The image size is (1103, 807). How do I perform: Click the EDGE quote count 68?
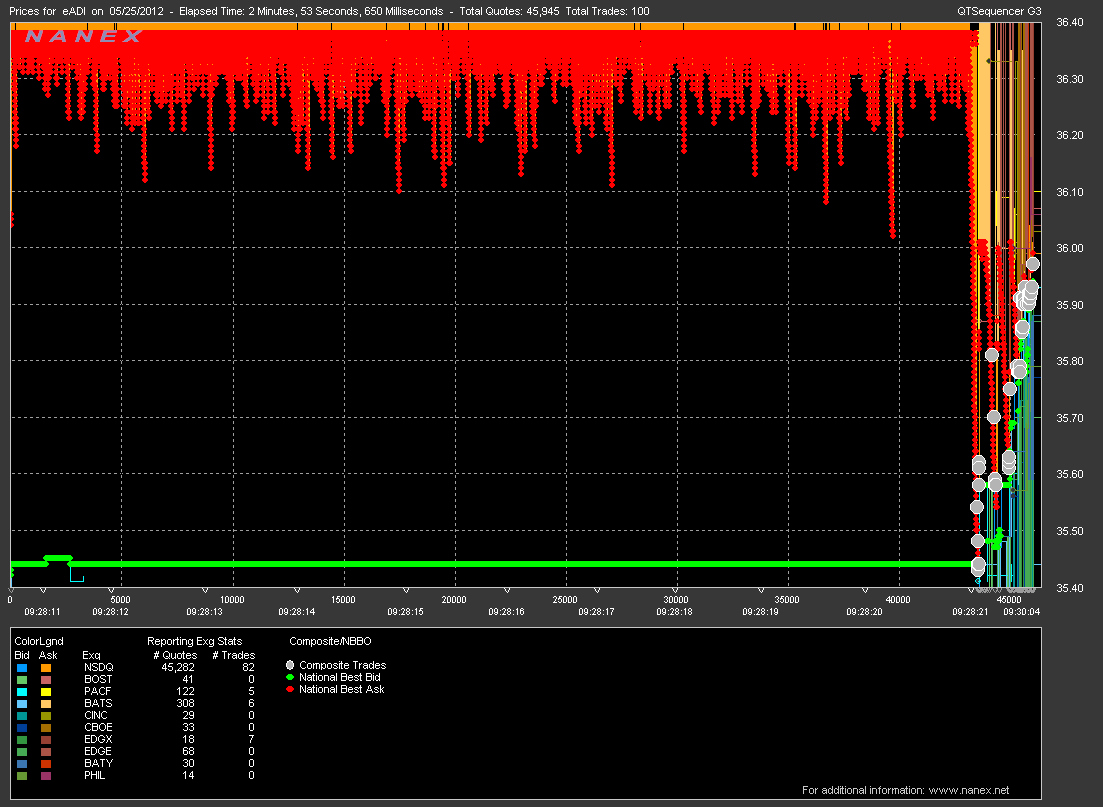[188, 751]
